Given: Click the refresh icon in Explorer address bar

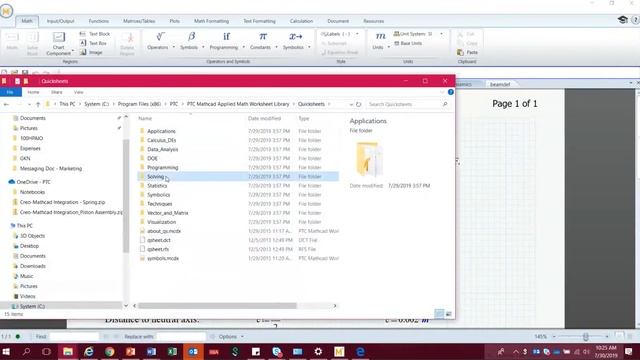Looking at the screenshot, I should [358, 104].
